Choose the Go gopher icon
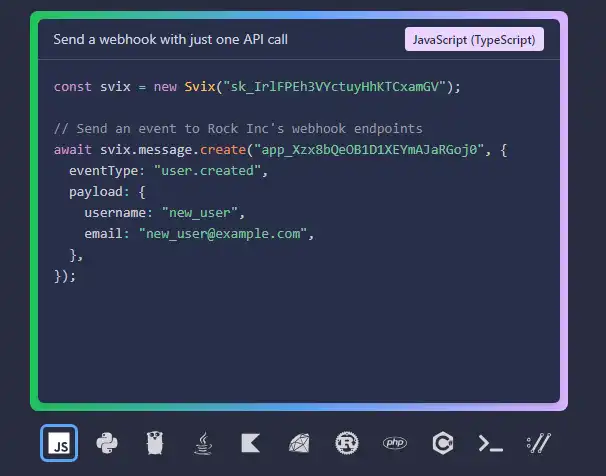 point(155,443)
